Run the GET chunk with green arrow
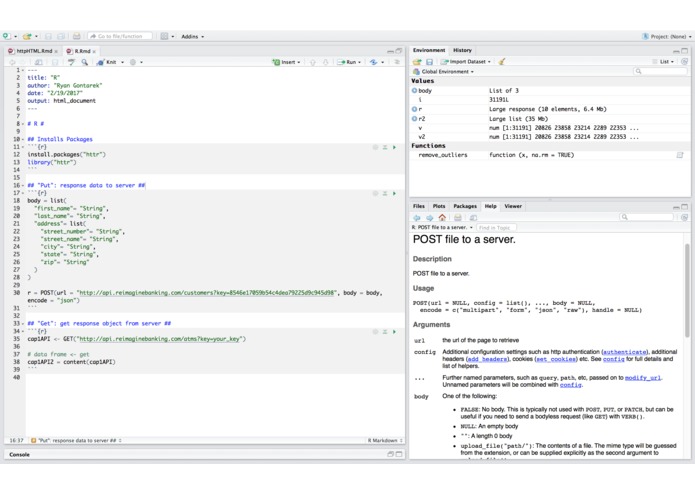695x494 pixels. (x=394, y=331)
